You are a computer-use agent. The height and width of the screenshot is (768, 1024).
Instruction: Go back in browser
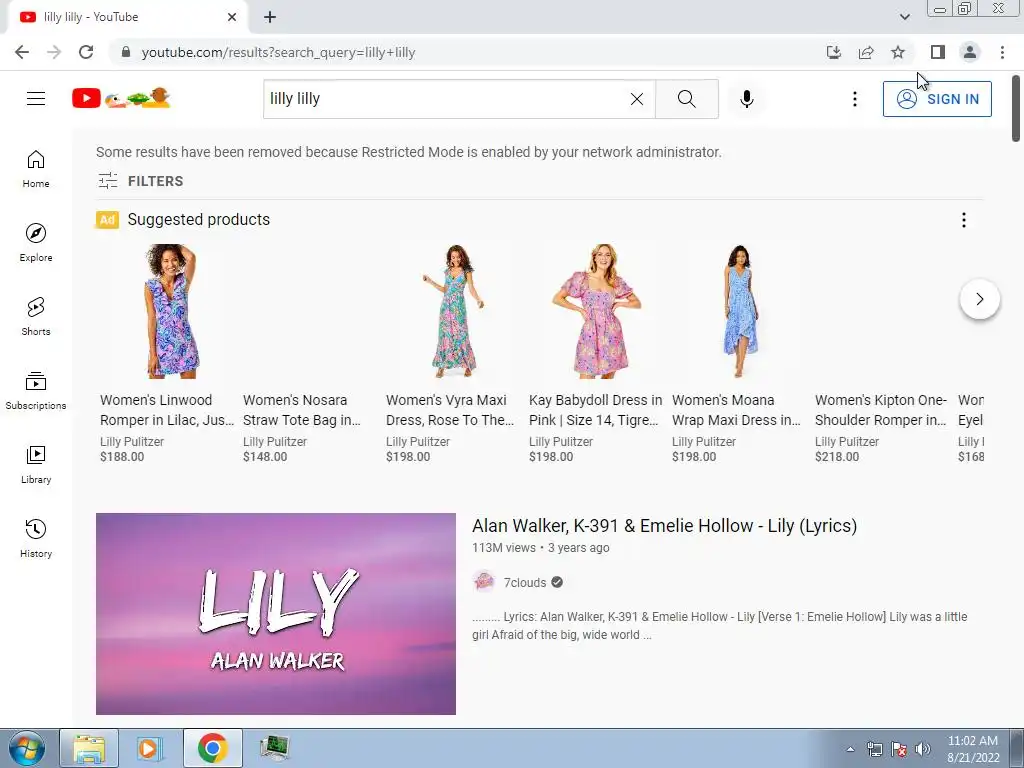pyautogui.click(x=22, y=52)
